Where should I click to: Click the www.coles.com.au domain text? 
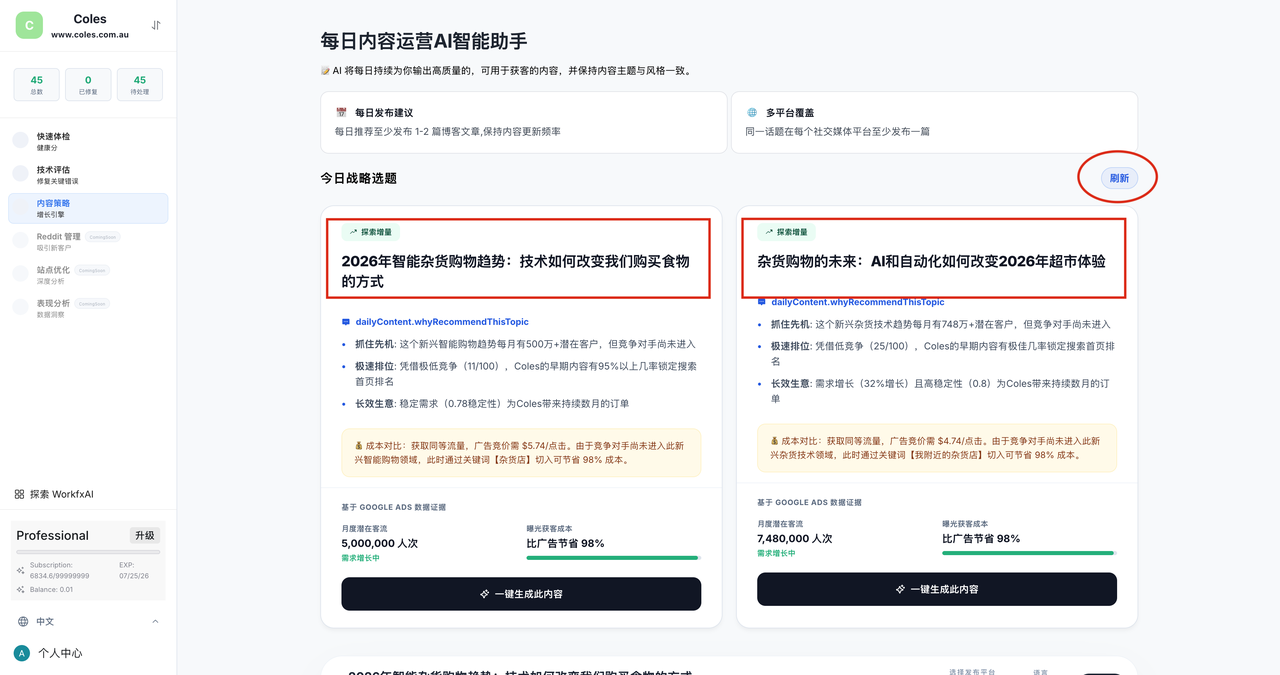90,34
